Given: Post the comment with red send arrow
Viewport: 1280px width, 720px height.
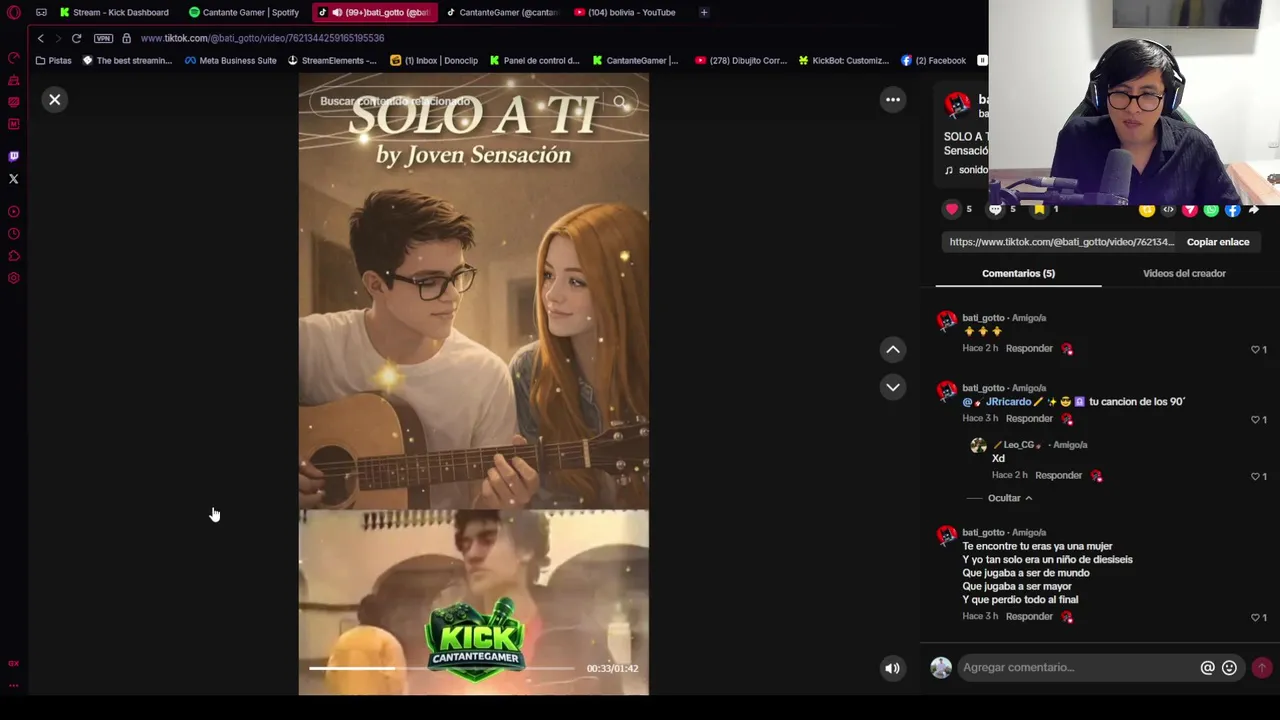Looking at the screenshot, I should click(x=1261, y=667).
